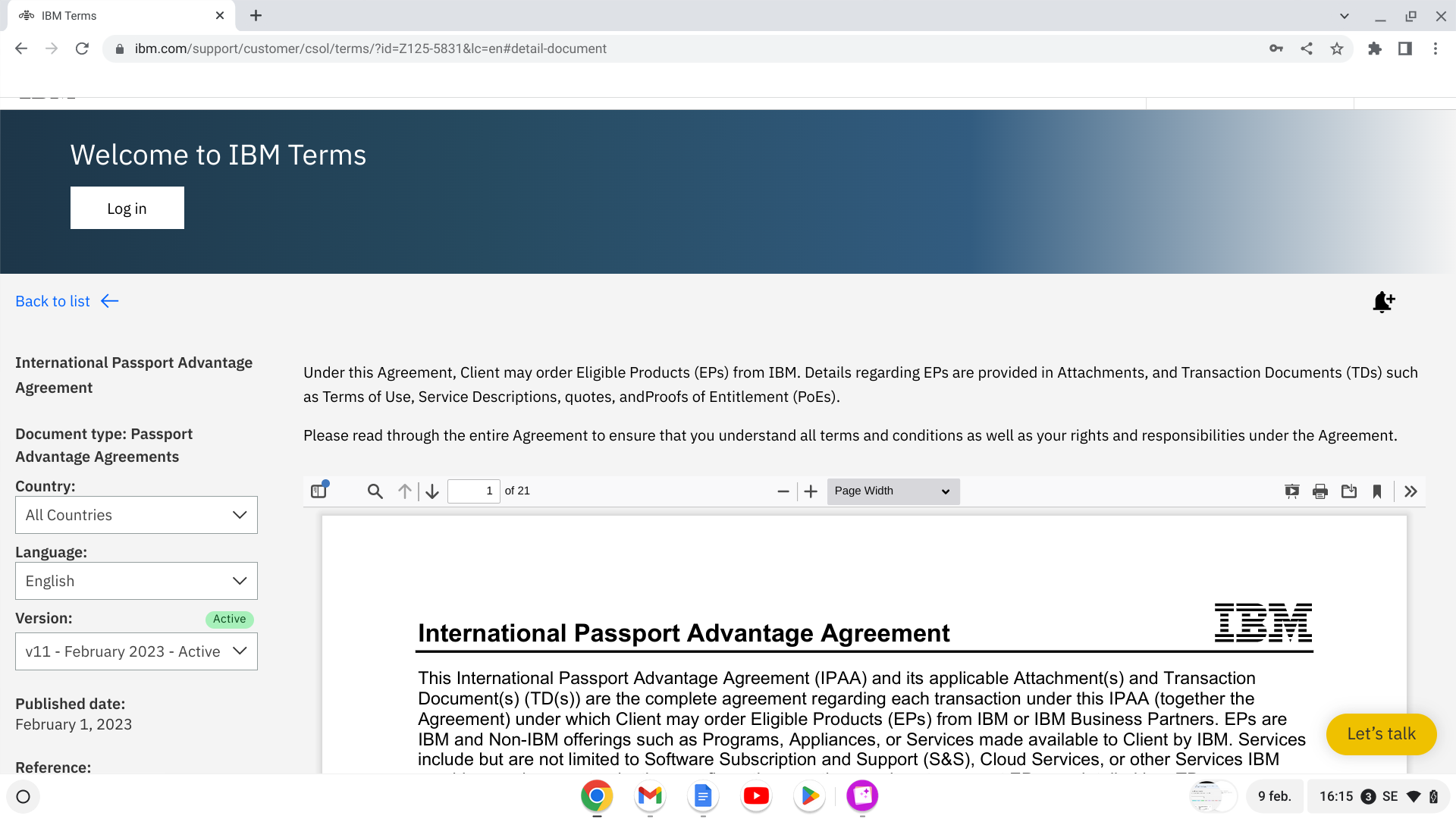
Task: Open the Page Width zoom dropdown
Action: point(893,491)
